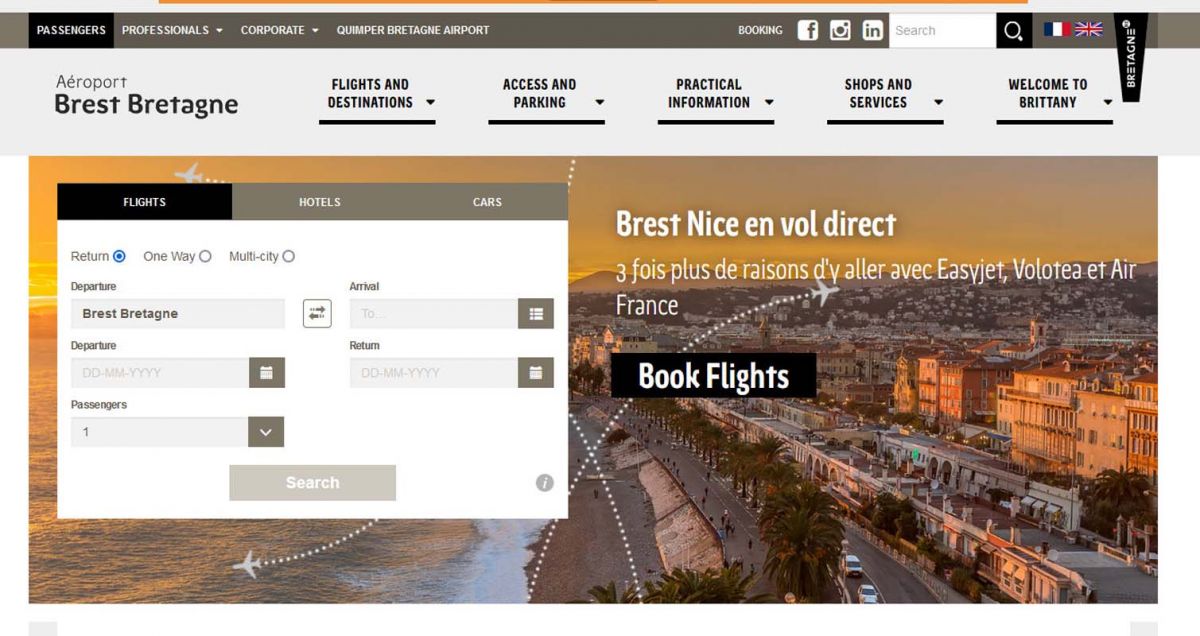This screenshot has height=636, width=1200.
Task: Swap departure and arrival airports icon
Action: (317, 313)
